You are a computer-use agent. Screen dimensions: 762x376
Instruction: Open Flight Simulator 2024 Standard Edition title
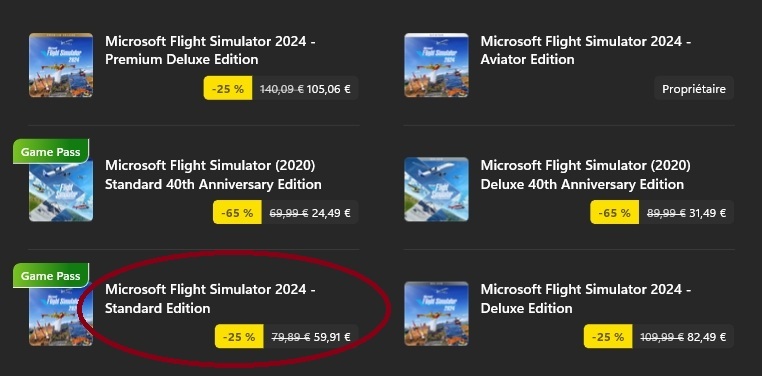click(x=210, y=299)
